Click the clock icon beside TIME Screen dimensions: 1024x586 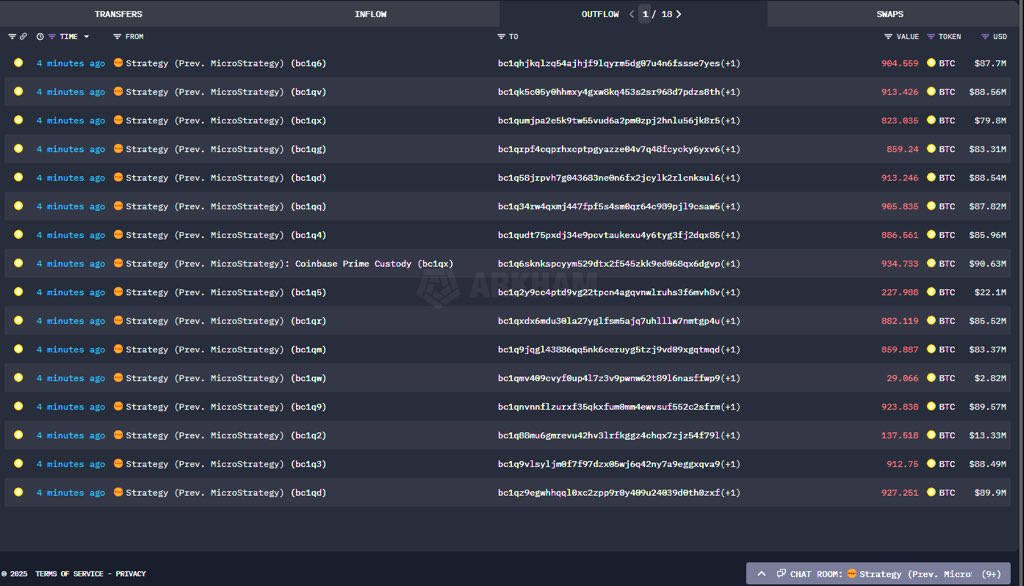pos(40,37)
